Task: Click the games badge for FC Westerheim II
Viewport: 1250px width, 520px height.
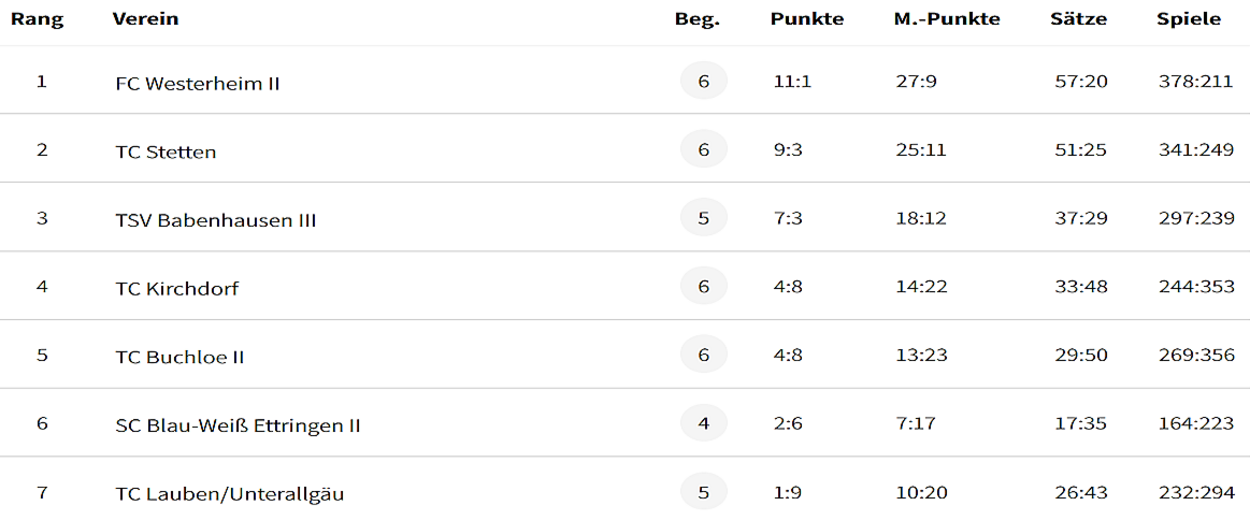Action: (x=704, y=82)
